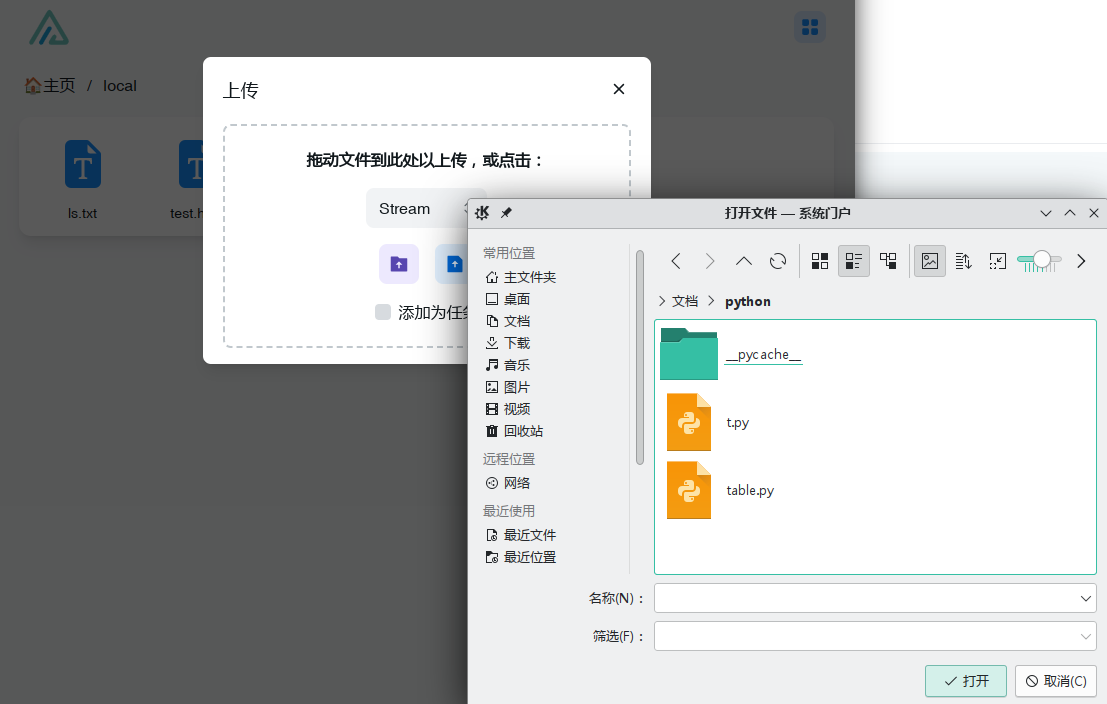Reload the current folder view
Viewport: 1107px width, 704px height.
pyautogui.click(x=777, y=261)
